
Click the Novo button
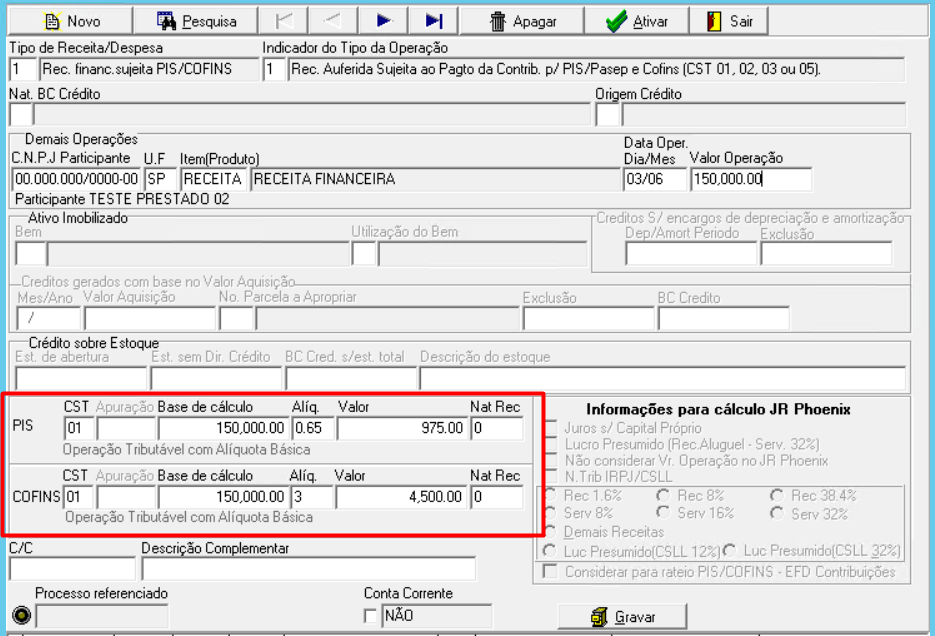pyautogui.click(x=70, y=21)
